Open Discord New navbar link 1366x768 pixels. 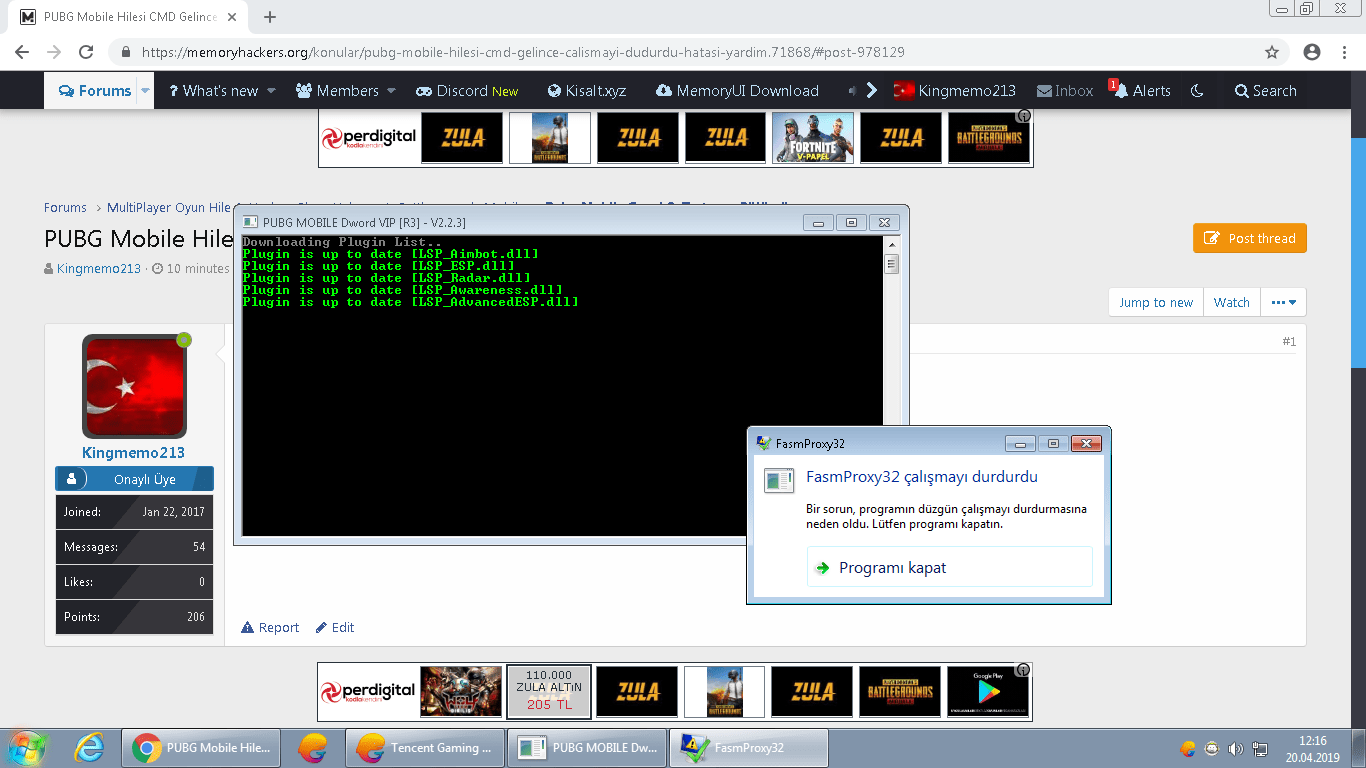(x=467, y=91)
